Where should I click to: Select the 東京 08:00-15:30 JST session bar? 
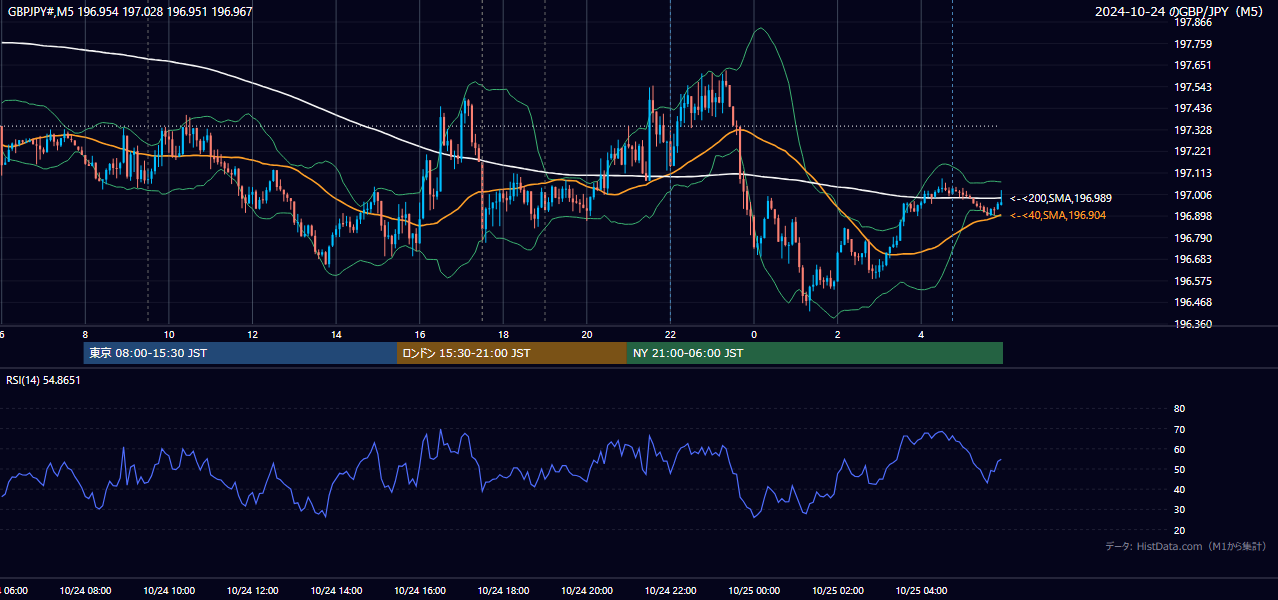(x=240, y=353)
